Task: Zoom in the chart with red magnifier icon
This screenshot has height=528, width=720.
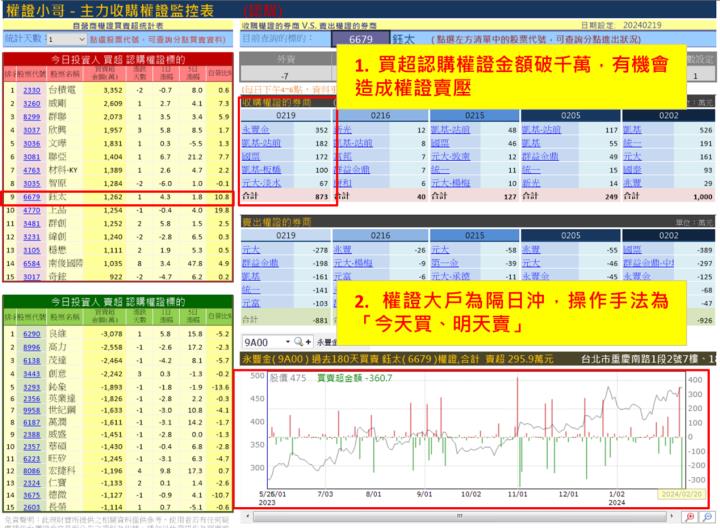Action: tap(690, 517)
